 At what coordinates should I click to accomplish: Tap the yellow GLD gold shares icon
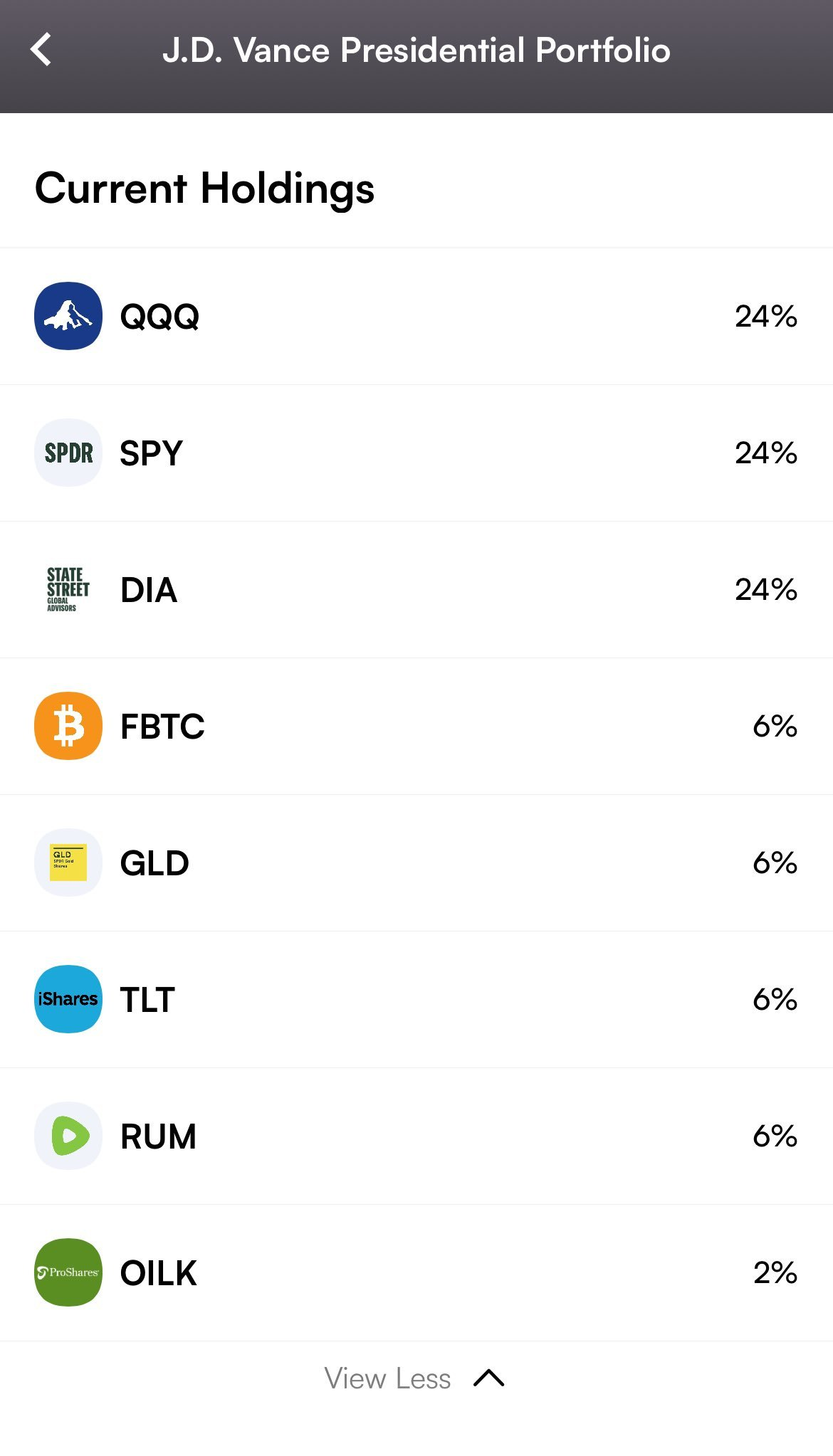point(68,862)
